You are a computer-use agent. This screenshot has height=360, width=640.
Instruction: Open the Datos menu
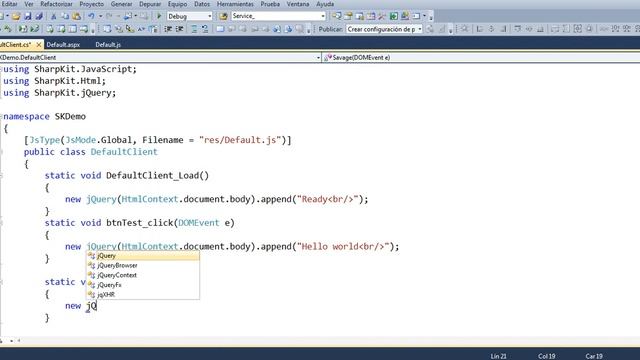202,4
